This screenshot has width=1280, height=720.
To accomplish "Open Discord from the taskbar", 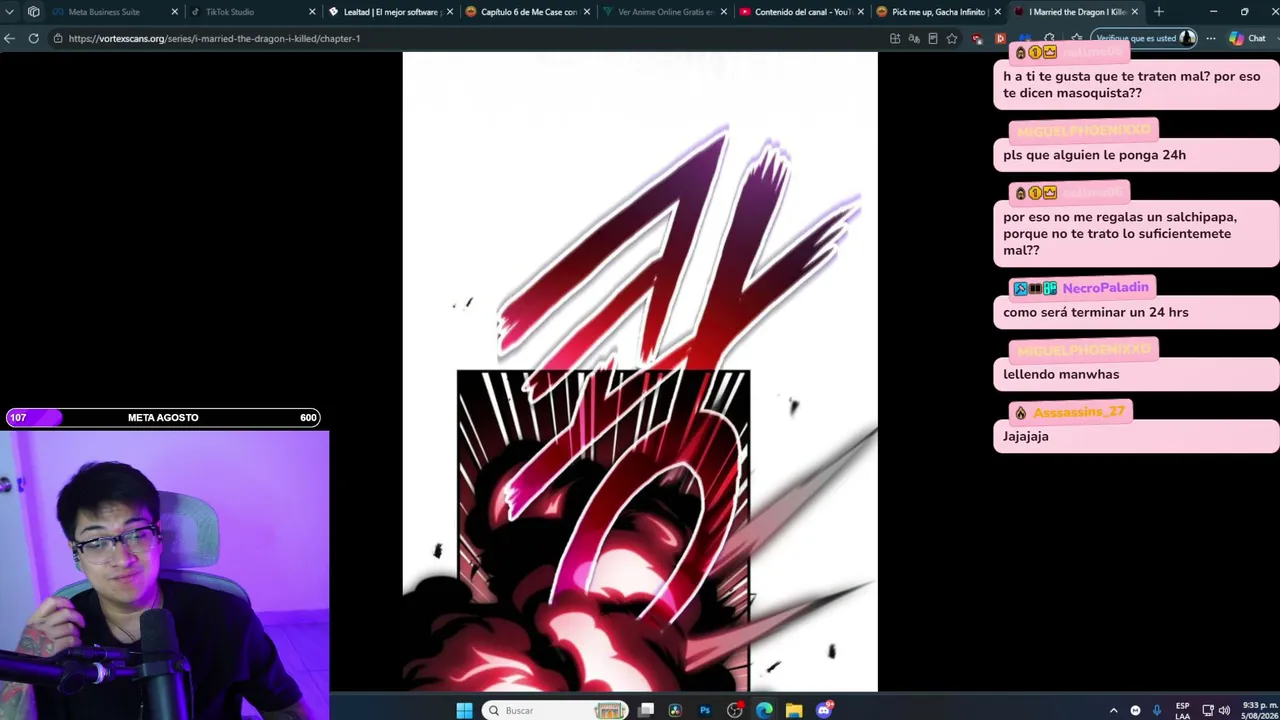I will pyautogui.click(x=824, y=710).
